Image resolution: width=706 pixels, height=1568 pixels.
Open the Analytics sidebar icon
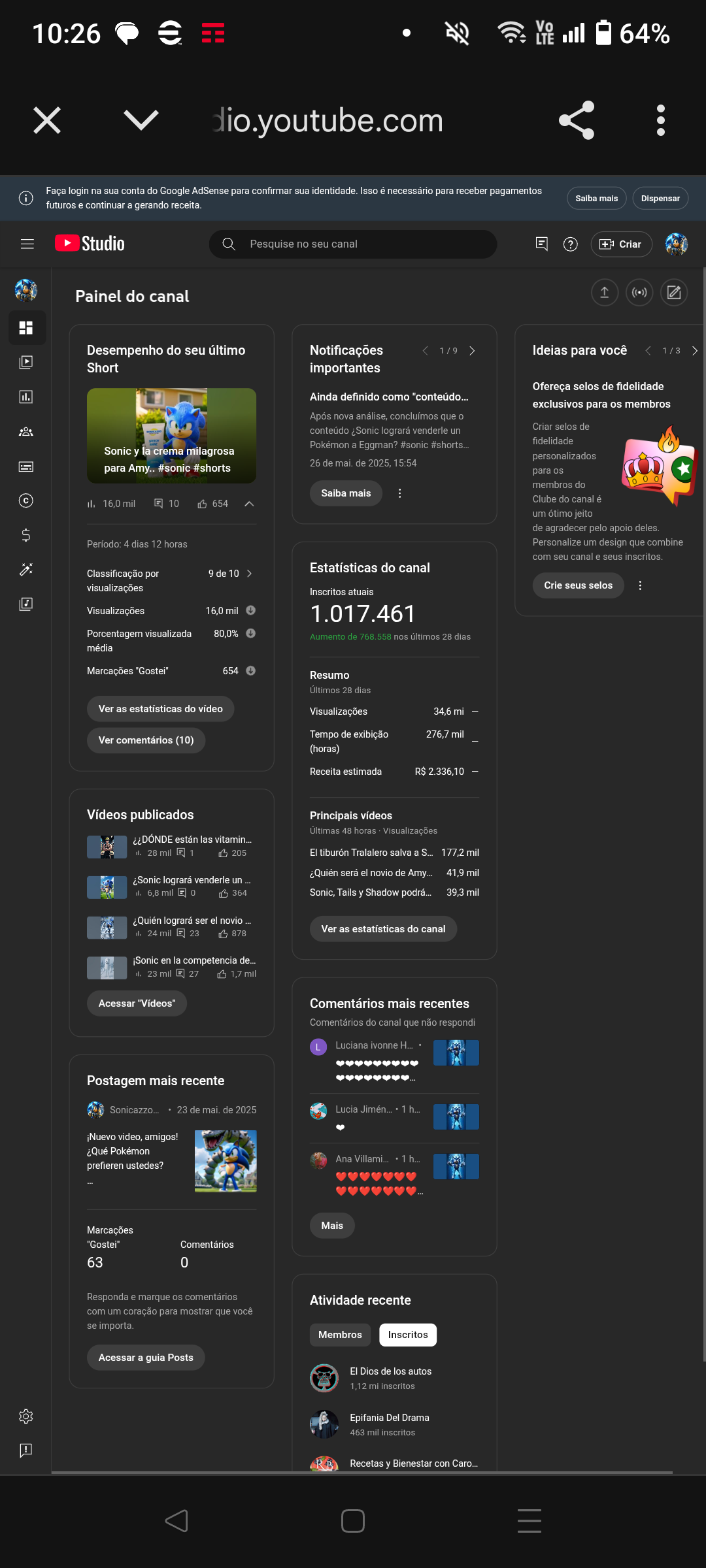click(x=26, y=397)
